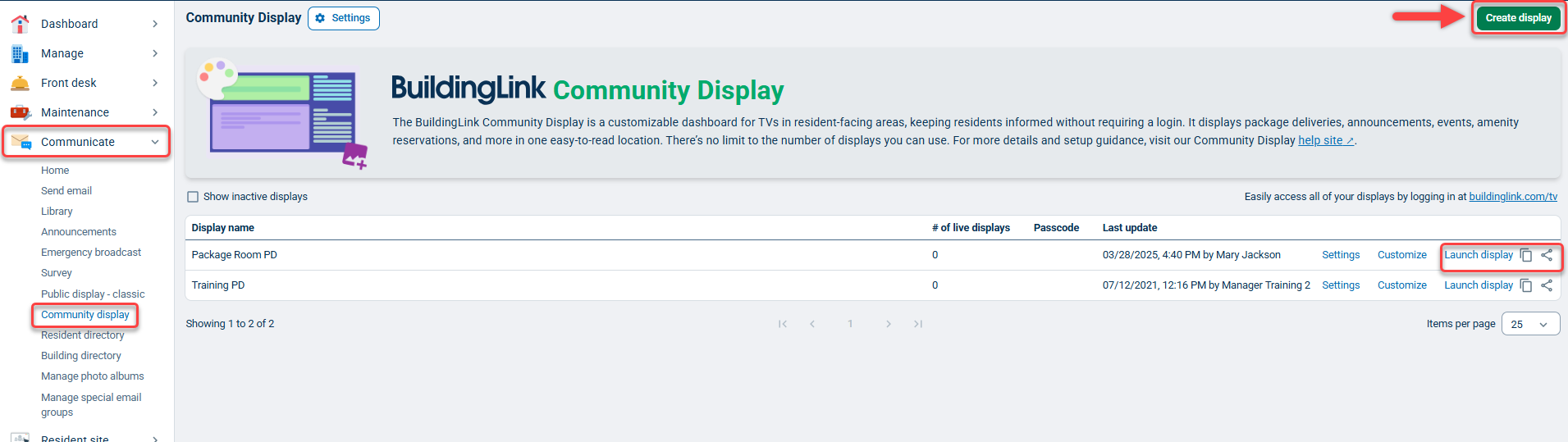Viewport: 1568px width, 442px height.
Task: Open Announcements menu item
Action: pos(79,232)
